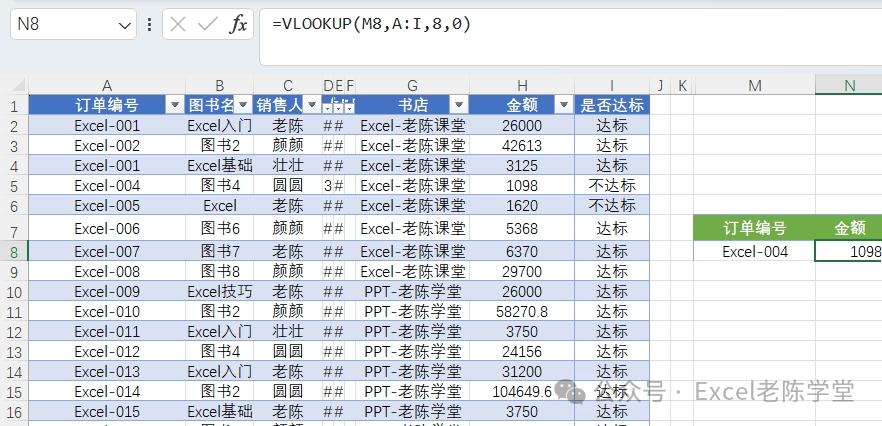Click the cancel (X) icon in formula bar
Viewport: 882px width, 426px height.
(178, 24)
